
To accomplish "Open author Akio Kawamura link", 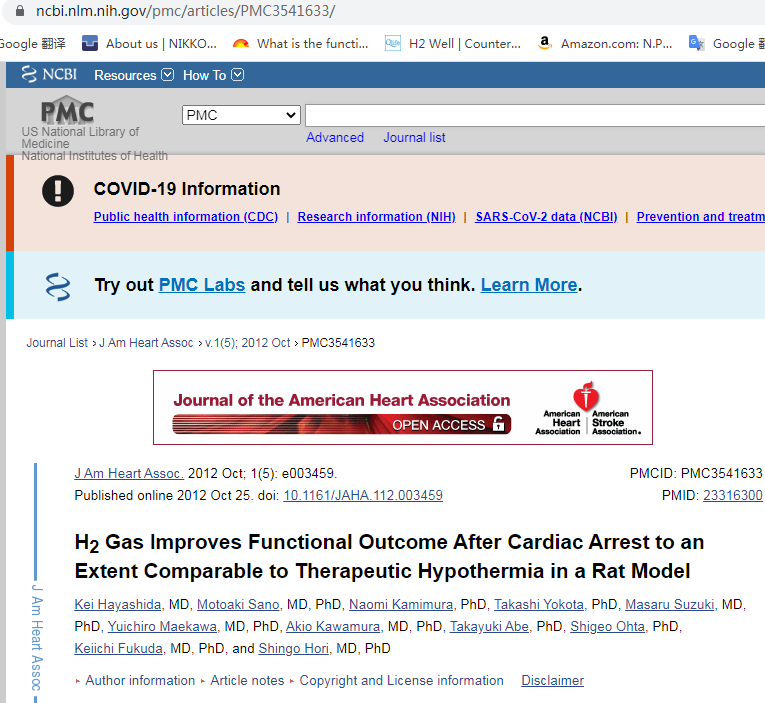I will 333,626.
